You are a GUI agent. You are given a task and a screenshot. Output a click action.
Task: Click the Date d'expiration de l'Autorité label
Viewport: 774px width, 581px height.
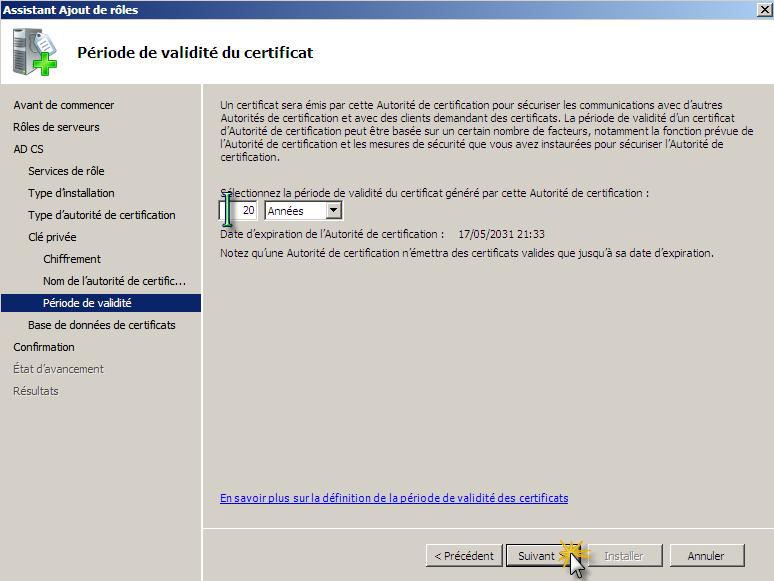(x=332, y=234)
